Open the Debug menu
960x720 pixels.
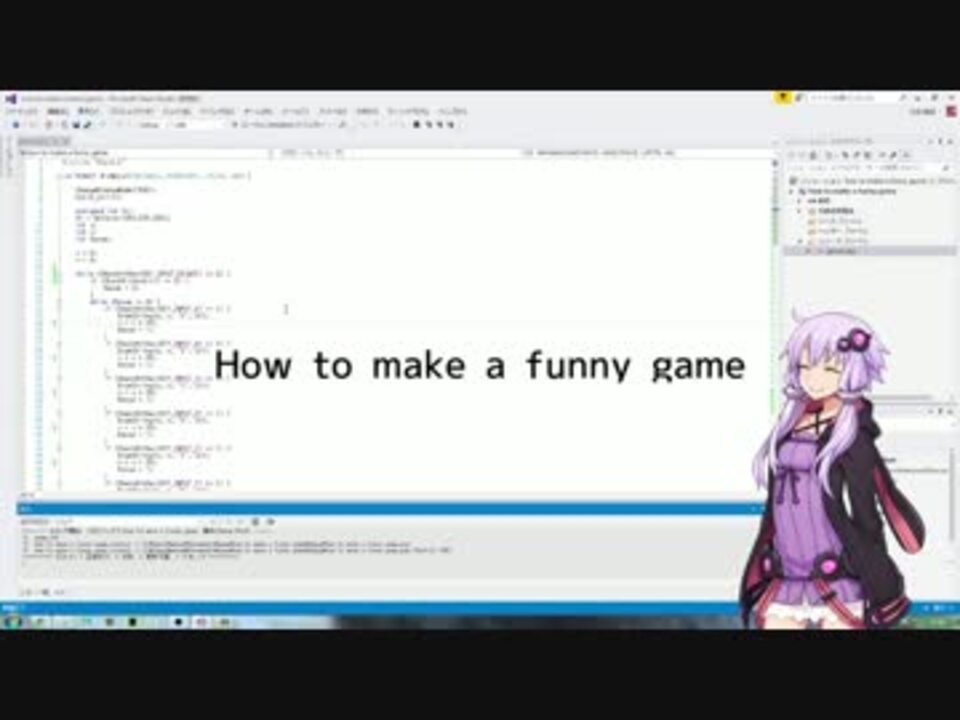[217, 111]
